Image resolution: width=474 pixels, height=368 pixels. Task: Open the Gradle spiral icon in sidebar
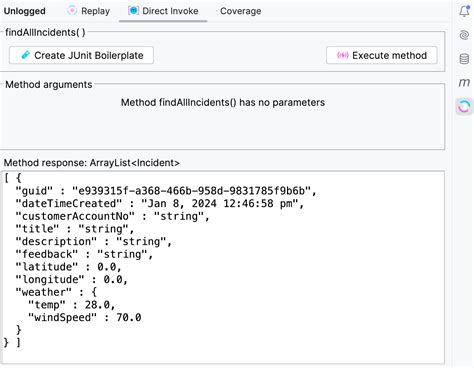pyautogui.click(x=464, y=35)
